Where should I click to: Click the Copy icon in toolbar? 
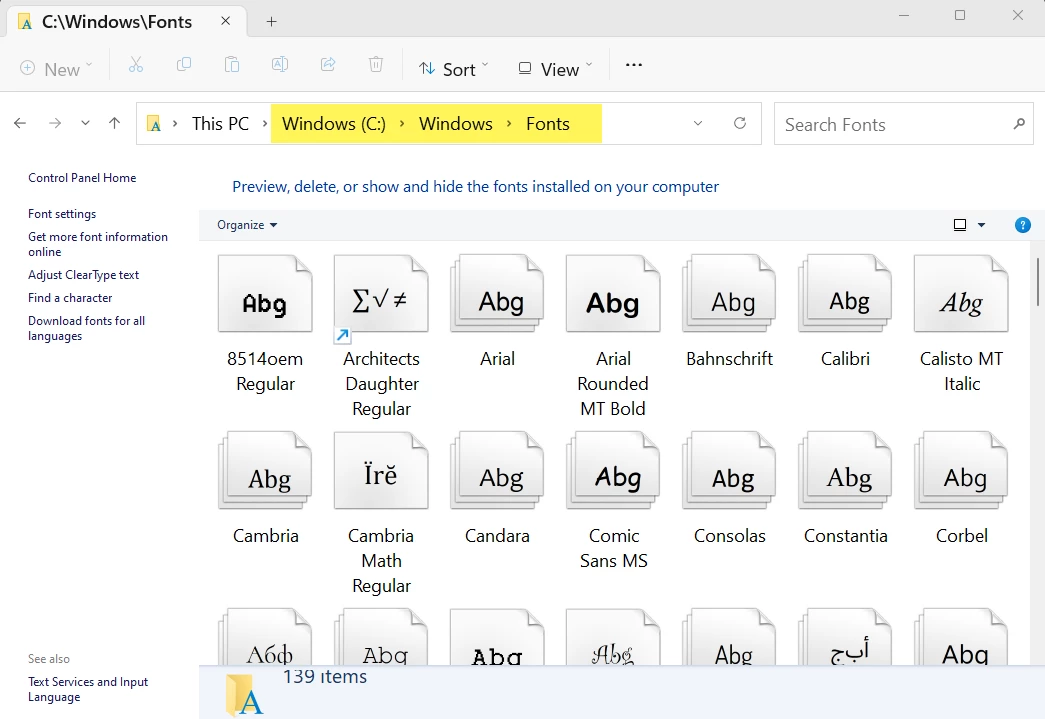(184, 65)
